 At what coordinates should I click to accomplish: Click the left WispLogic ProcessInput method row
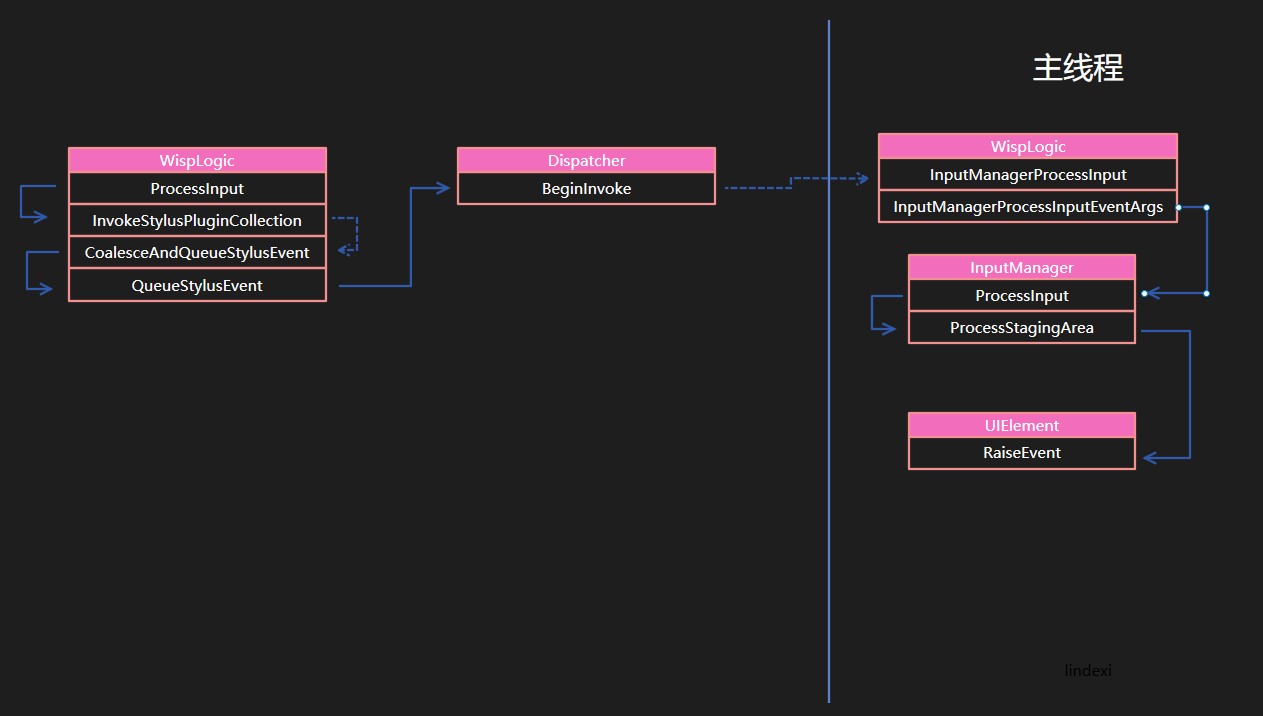click(x=197, y=189)
